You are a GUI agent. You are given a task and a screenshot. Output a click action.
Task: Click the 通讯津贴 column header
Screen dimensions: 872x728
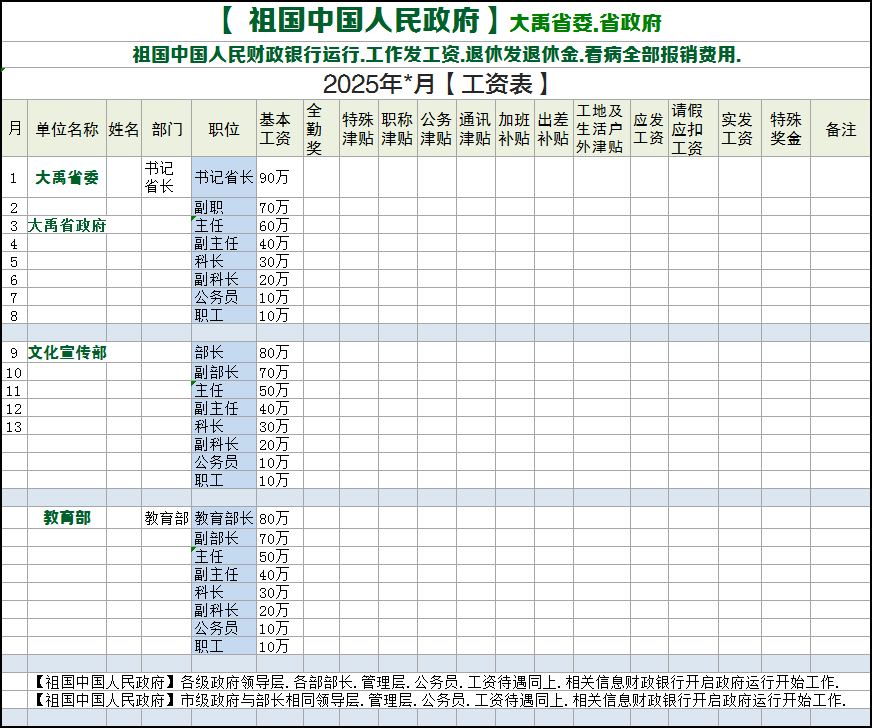point(475,129)
